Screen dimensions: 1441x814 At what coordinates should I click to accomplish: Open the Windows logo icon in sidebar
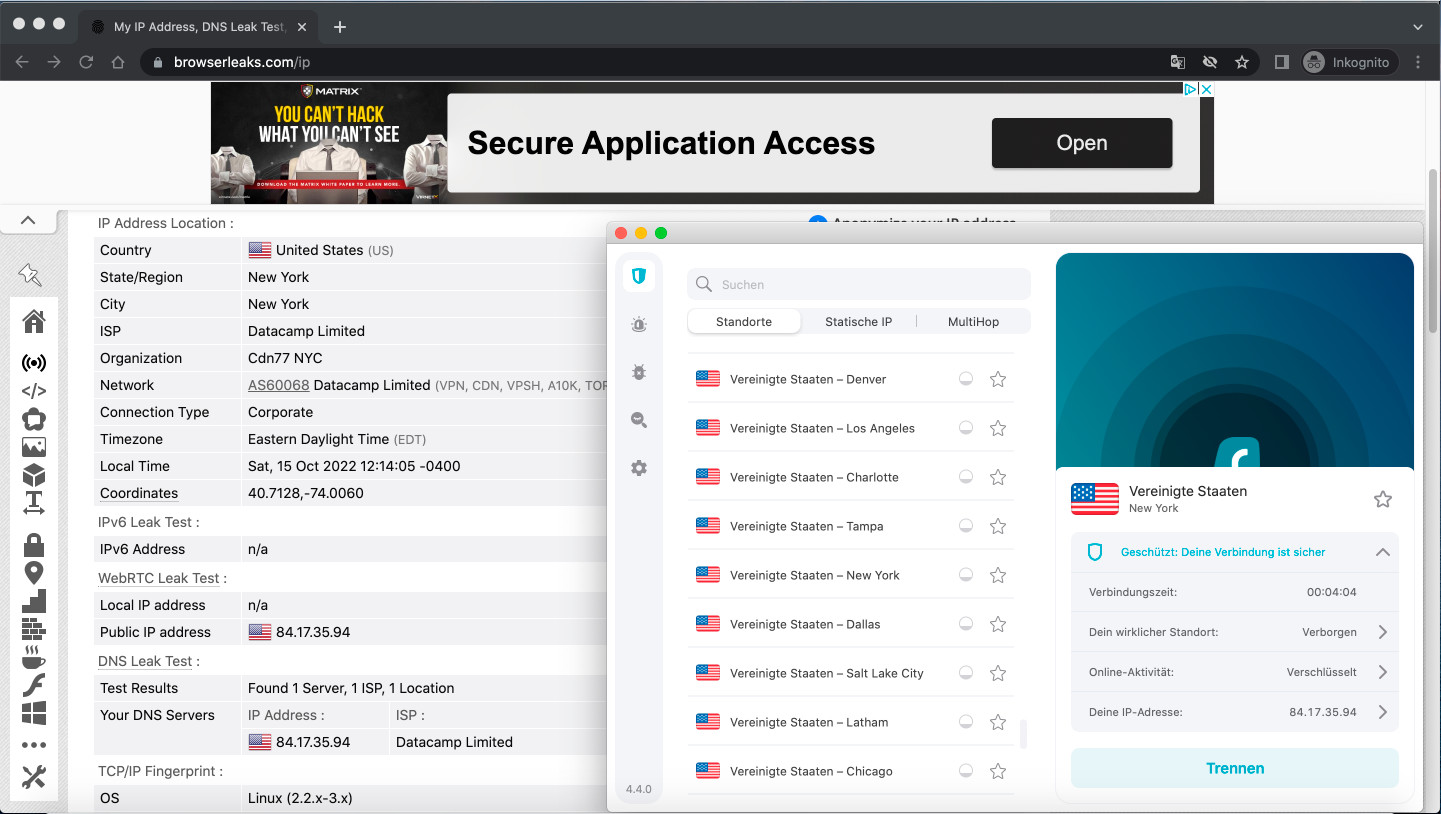34,713
